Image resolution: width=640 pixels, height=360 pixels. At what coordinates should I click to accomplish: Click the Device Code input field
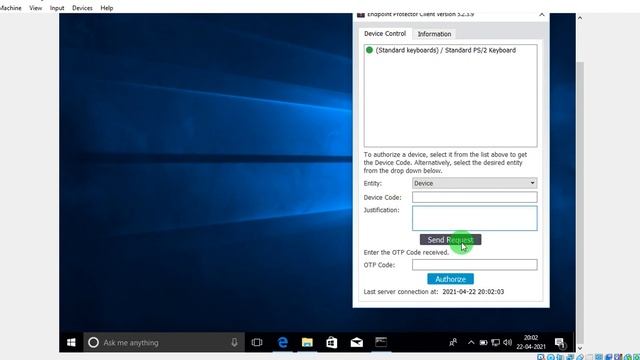click(474, 197)
